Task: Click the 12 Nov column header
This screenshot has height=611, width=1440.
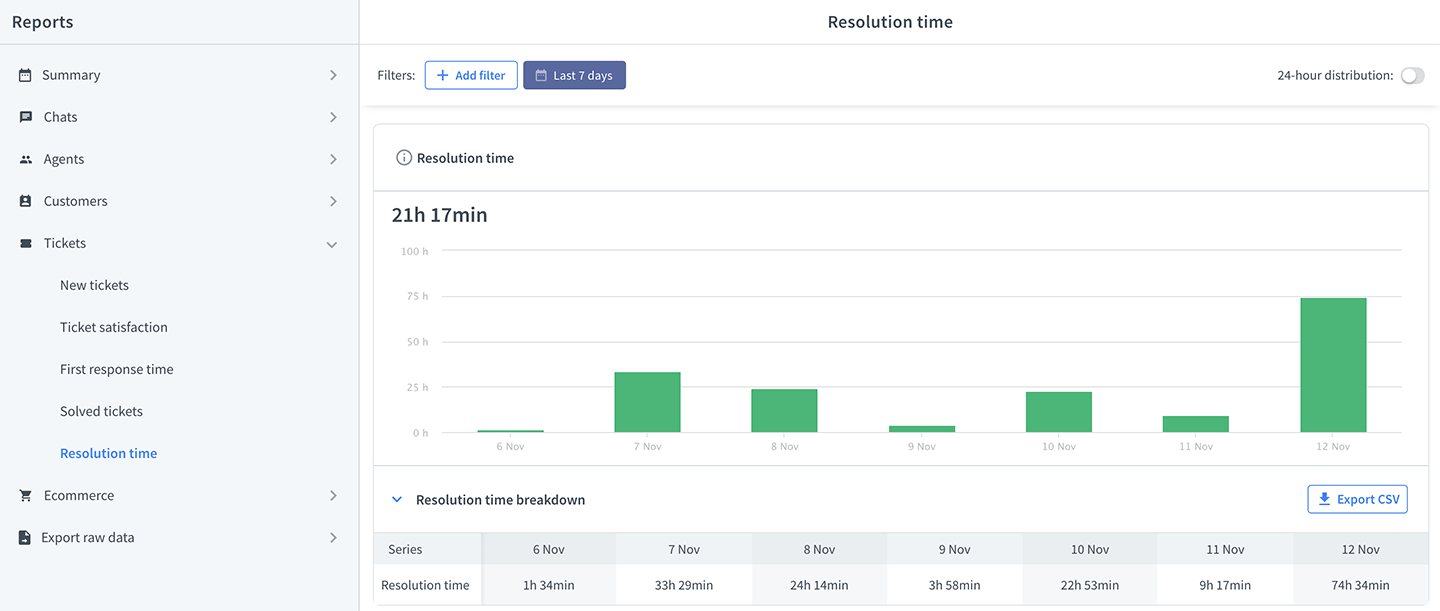Action: [1361, 549]
